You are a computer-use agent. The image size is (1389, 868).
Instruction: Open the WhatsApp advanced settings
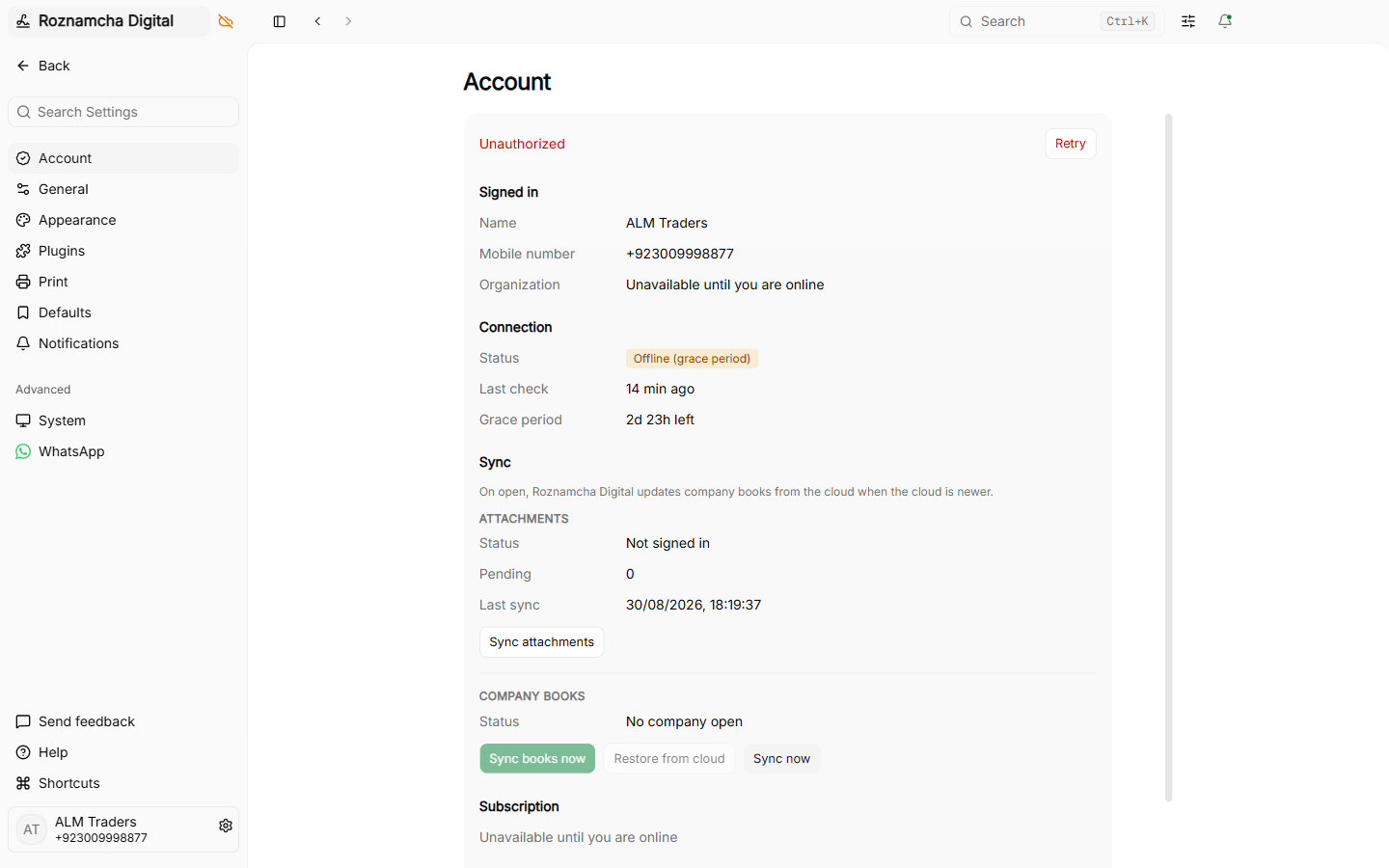(x=123, y=451)
